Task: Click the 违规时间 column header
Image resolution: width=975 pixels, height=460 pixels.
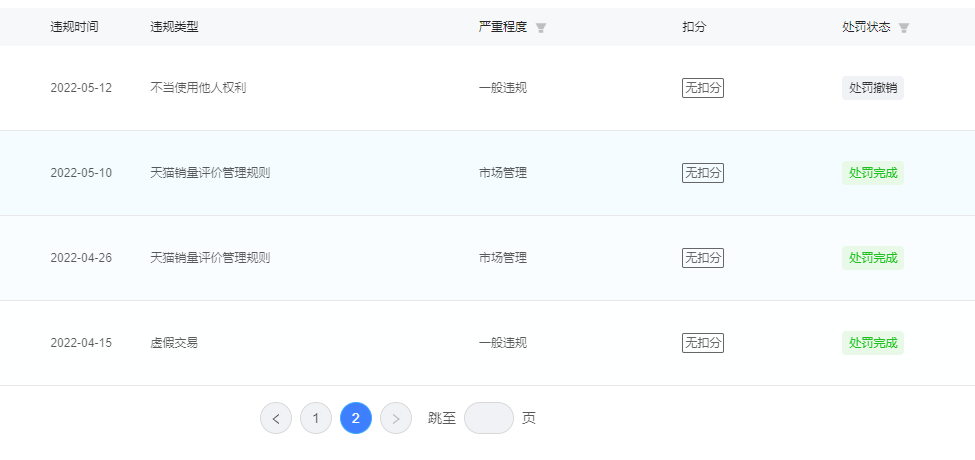Action: click(74, 27)
